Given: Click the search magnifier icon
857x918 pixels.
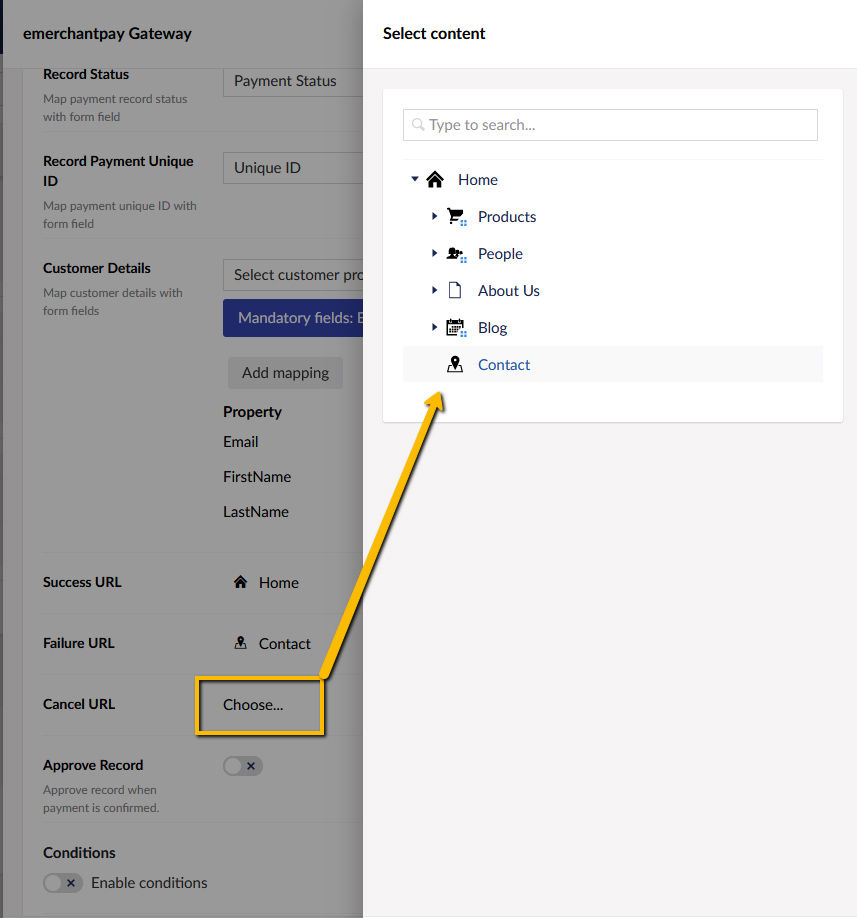Looking at the screenshot, I should point(418,125).
